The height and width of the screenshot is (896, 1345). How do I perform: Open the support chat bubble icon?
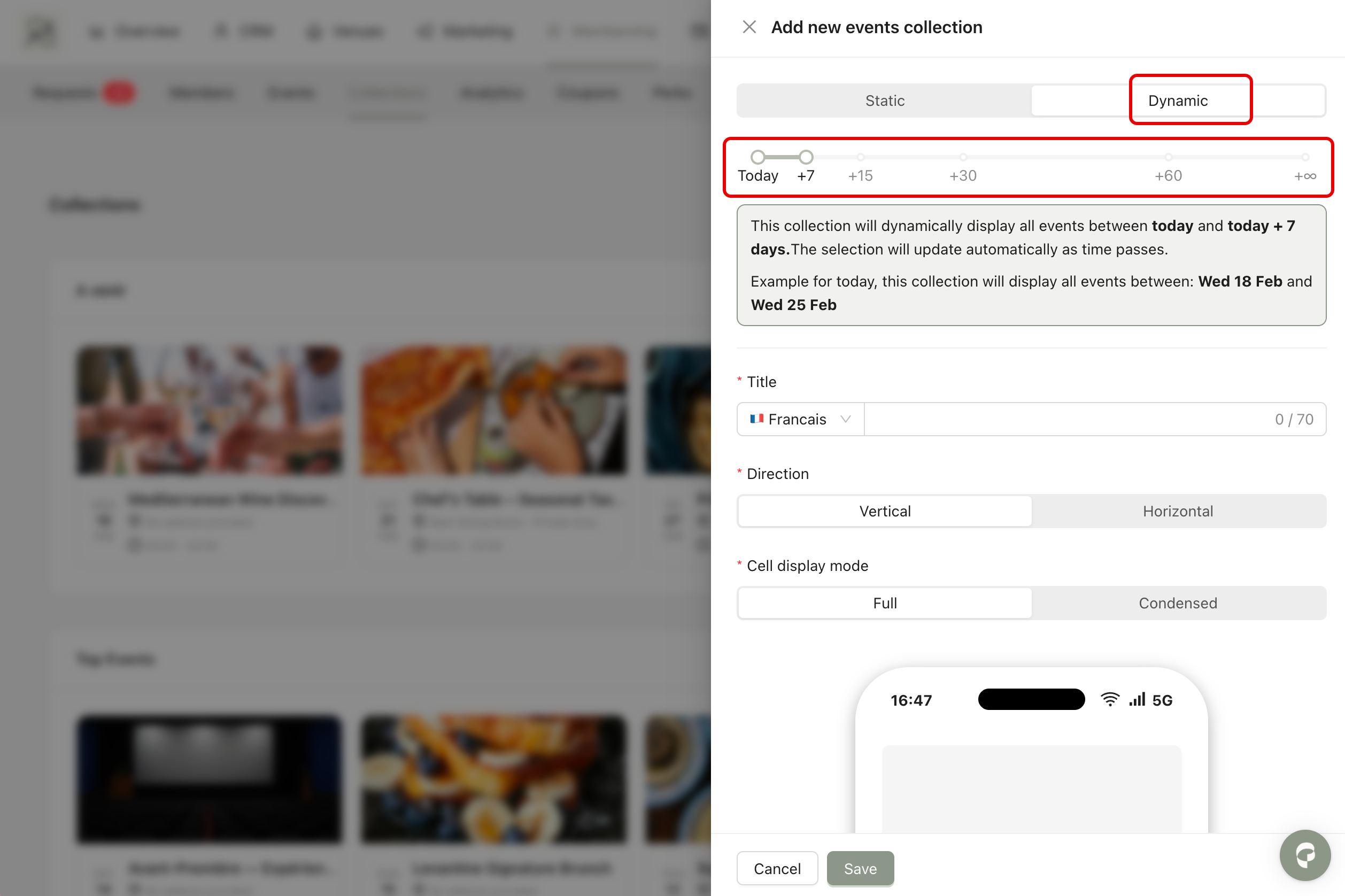1305,855
